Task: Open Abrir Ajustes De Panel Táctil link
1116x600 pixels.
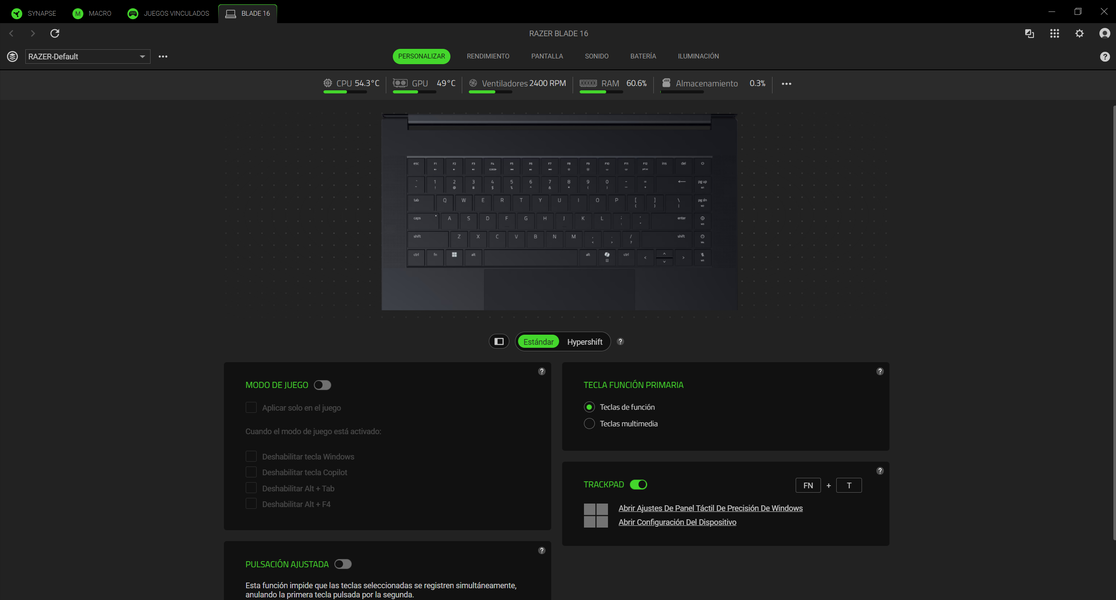Action: click(x=710, y=508)
